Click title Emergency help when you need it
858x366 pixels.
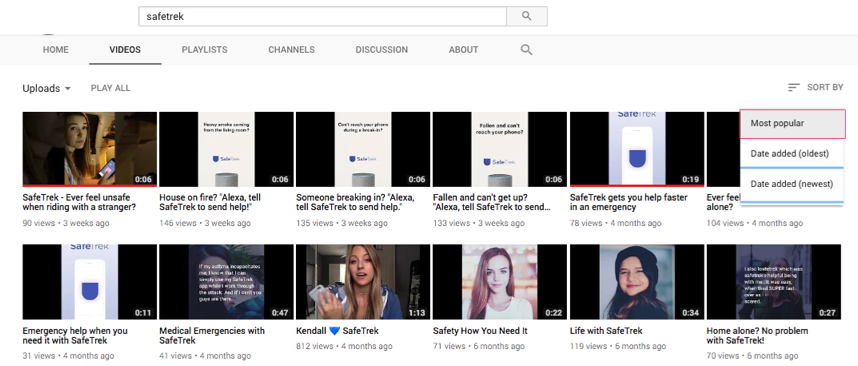pyautogui.click(x=75, y=335)
